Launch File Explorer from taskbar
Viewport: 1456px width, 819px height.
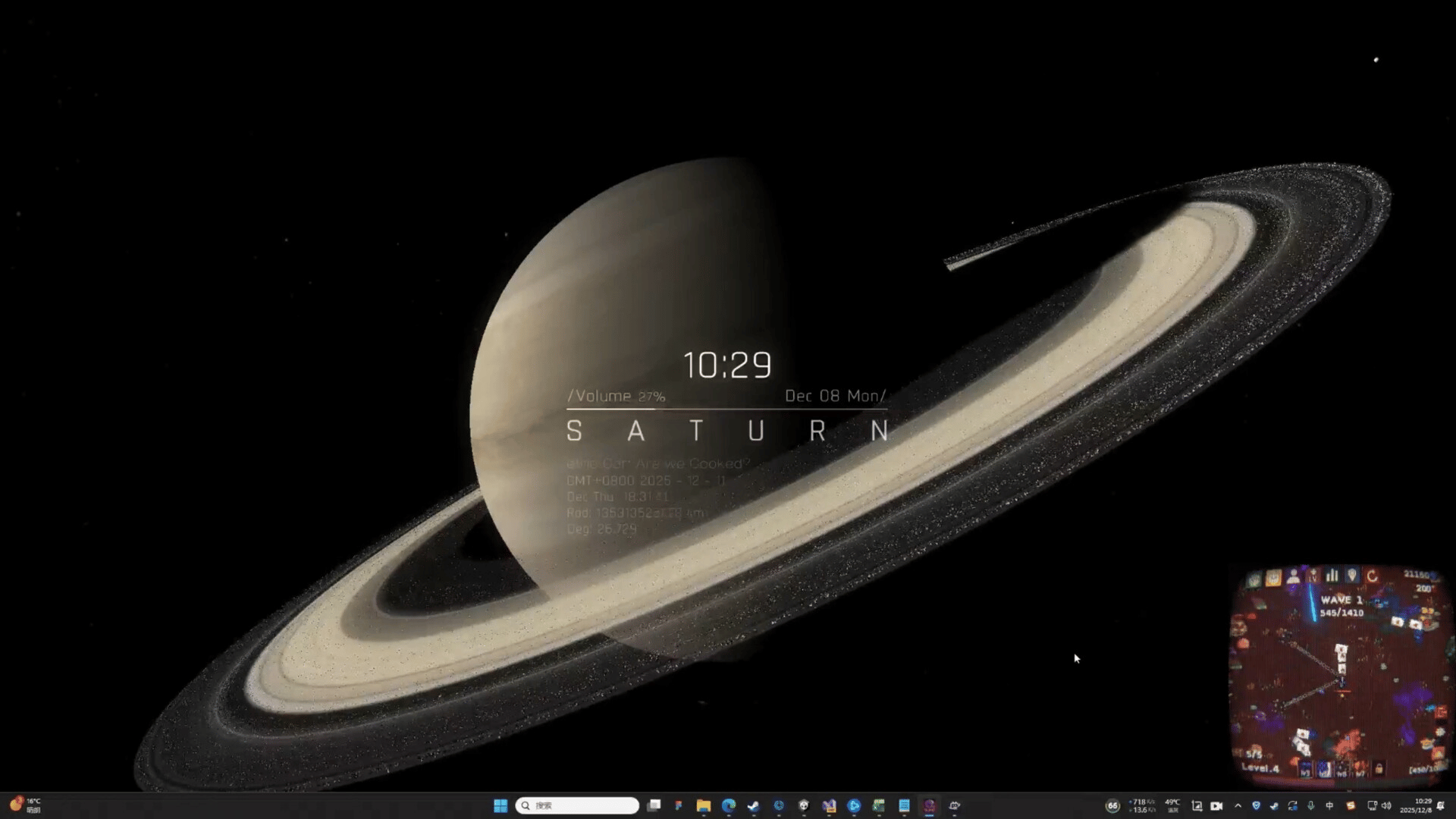click(704, 805)
